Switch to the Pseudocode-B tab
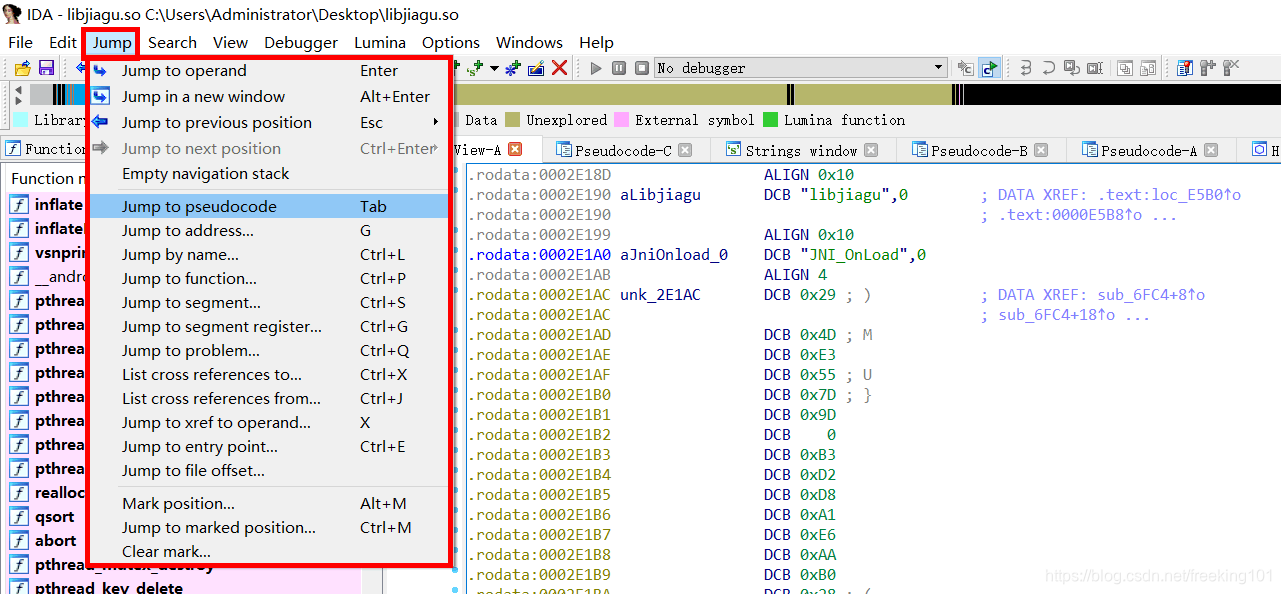Viewport: 1281px width, 594px height. [x=979, y=150]
